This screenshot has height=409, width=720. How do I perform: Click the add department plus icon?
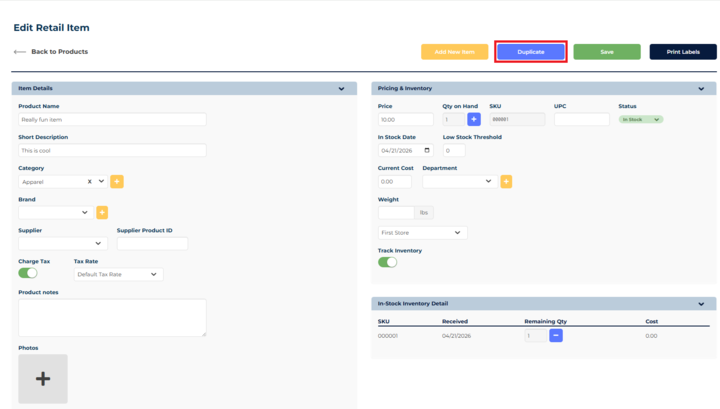[506, 181]
